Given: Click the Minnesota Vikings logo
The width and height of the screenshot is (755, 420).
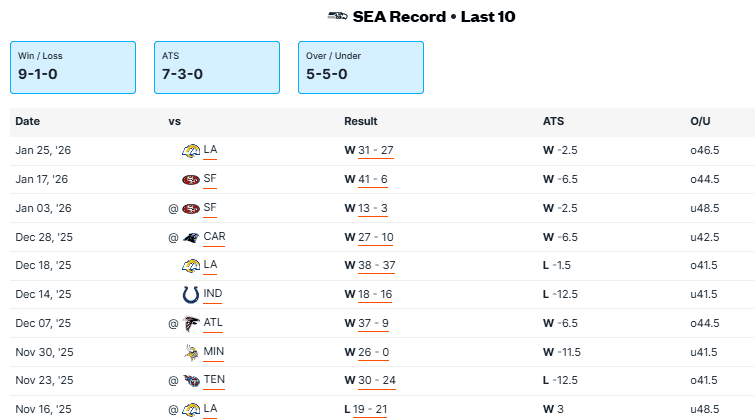Looking at the screenshot, I should (x=190, y=352).
